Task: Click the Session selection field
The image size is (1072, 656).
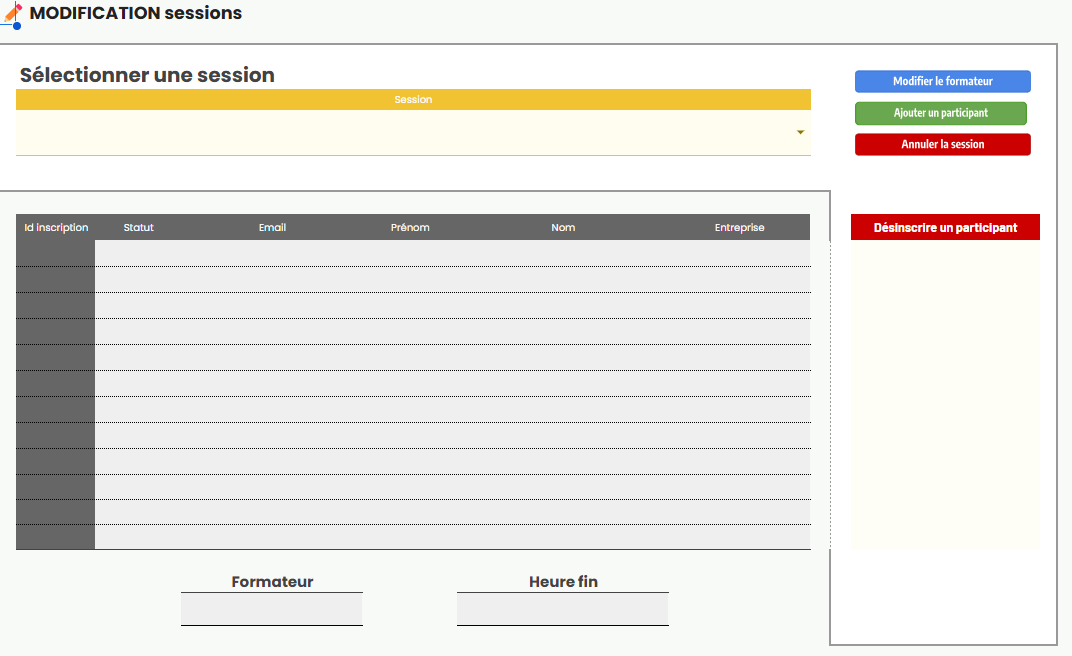Action: [x=413, y=133]
